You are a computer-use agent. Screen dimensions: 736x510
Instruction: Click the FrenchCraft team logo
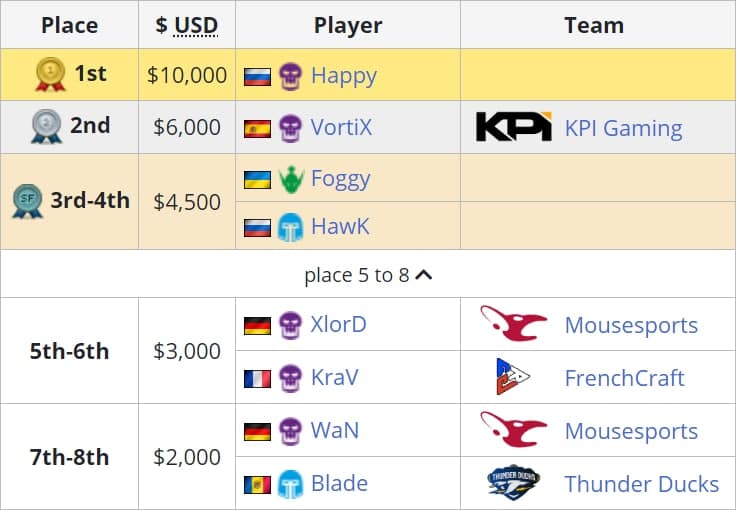point(513,377)
